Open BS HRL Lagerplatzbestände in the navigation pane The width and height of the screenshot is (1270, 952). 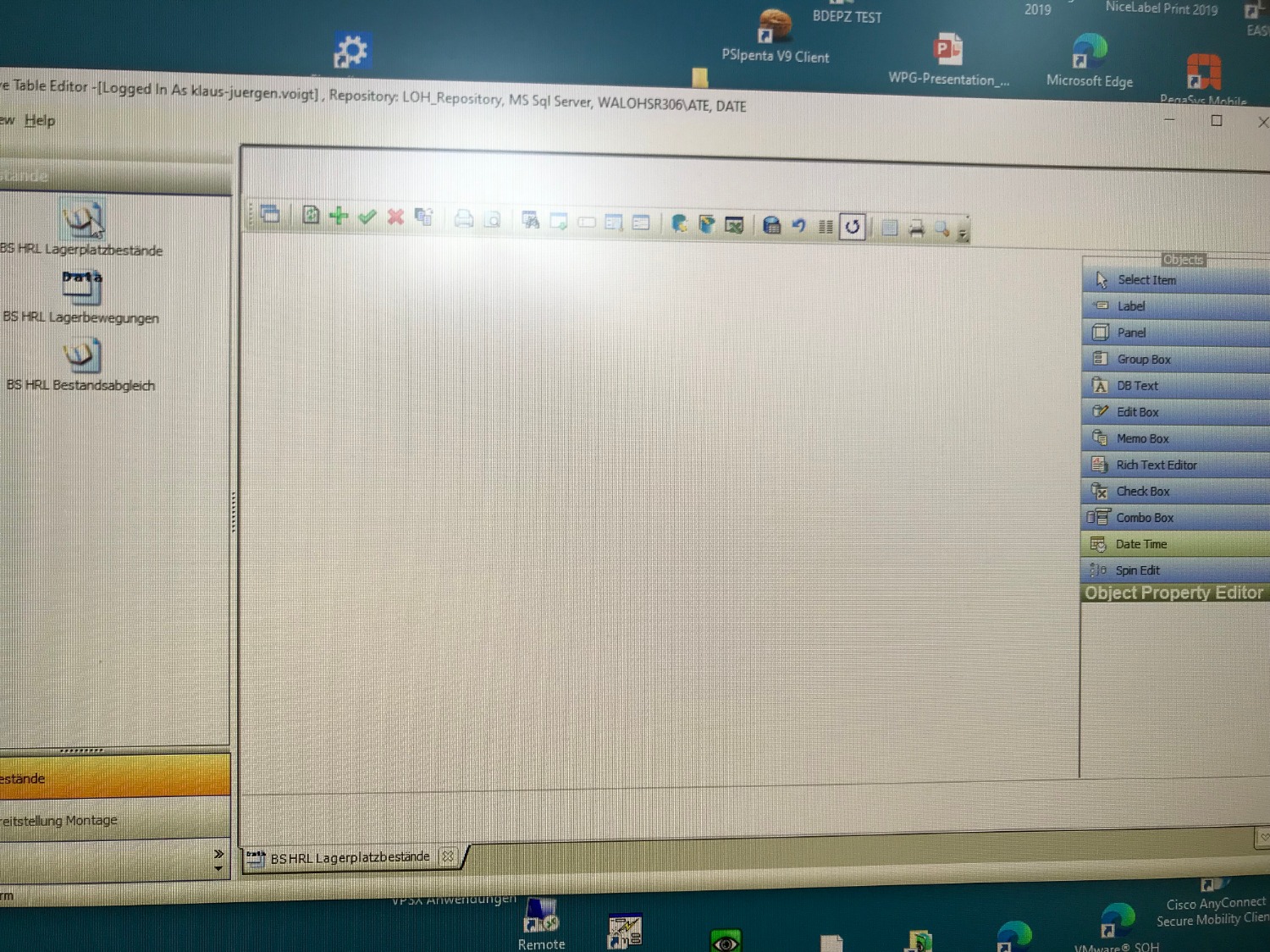(x=81, y=227)
